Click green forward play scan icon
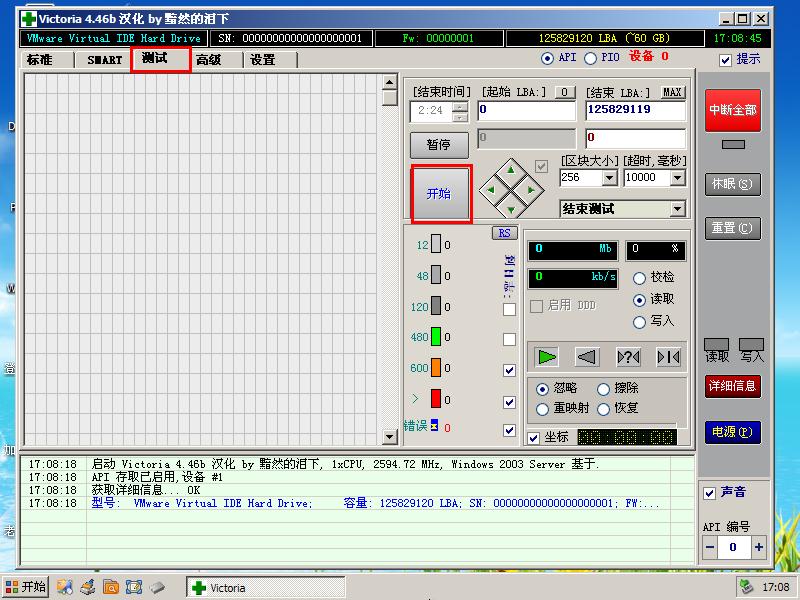Screen dimensions: 800x600 point(546,357)
